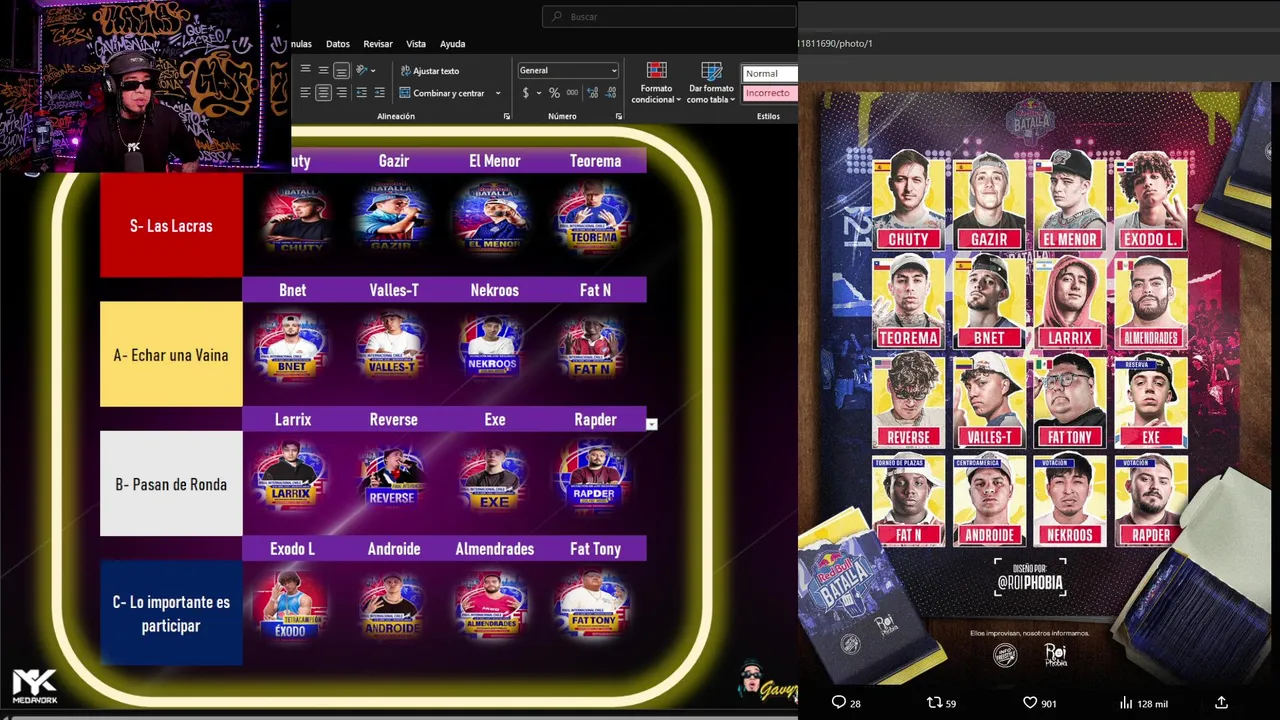The width and height of the screenshot is (1280, 720).
Task: Open the Datos ribbon tab
Action: (338, 44)
